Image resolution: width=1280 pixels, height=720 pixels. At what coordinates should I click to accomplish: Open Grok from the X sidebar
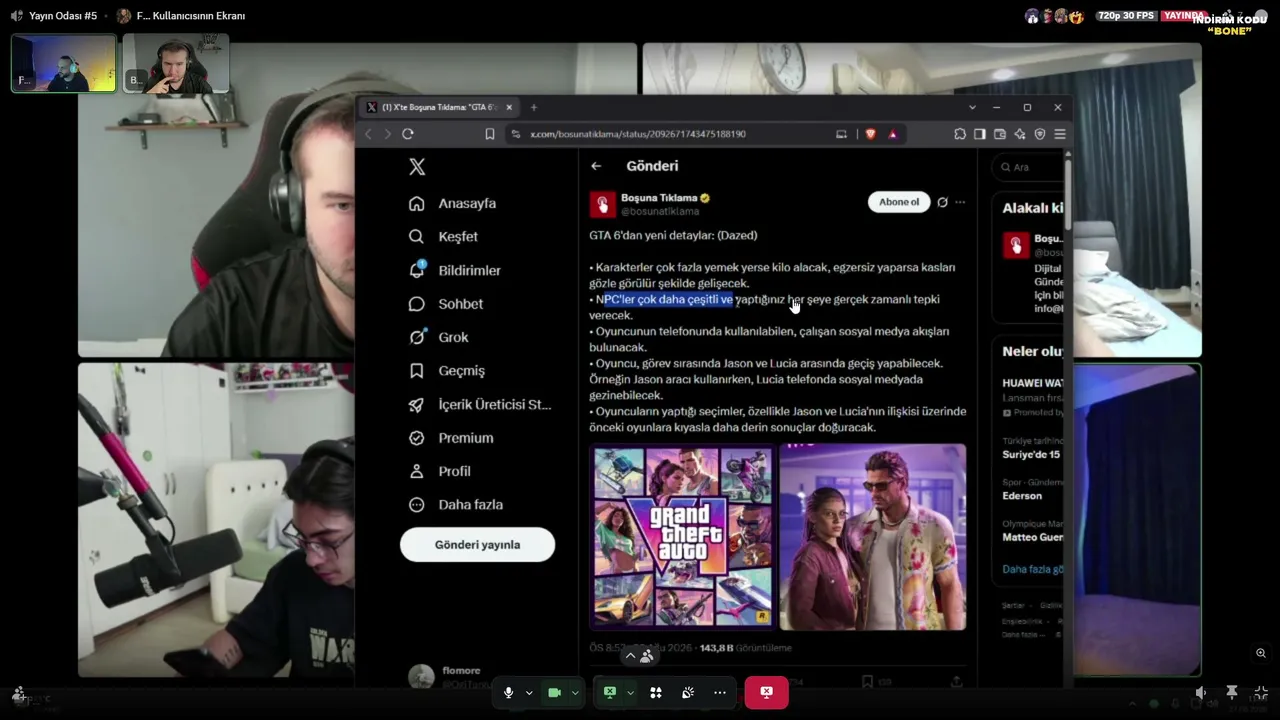439,337
